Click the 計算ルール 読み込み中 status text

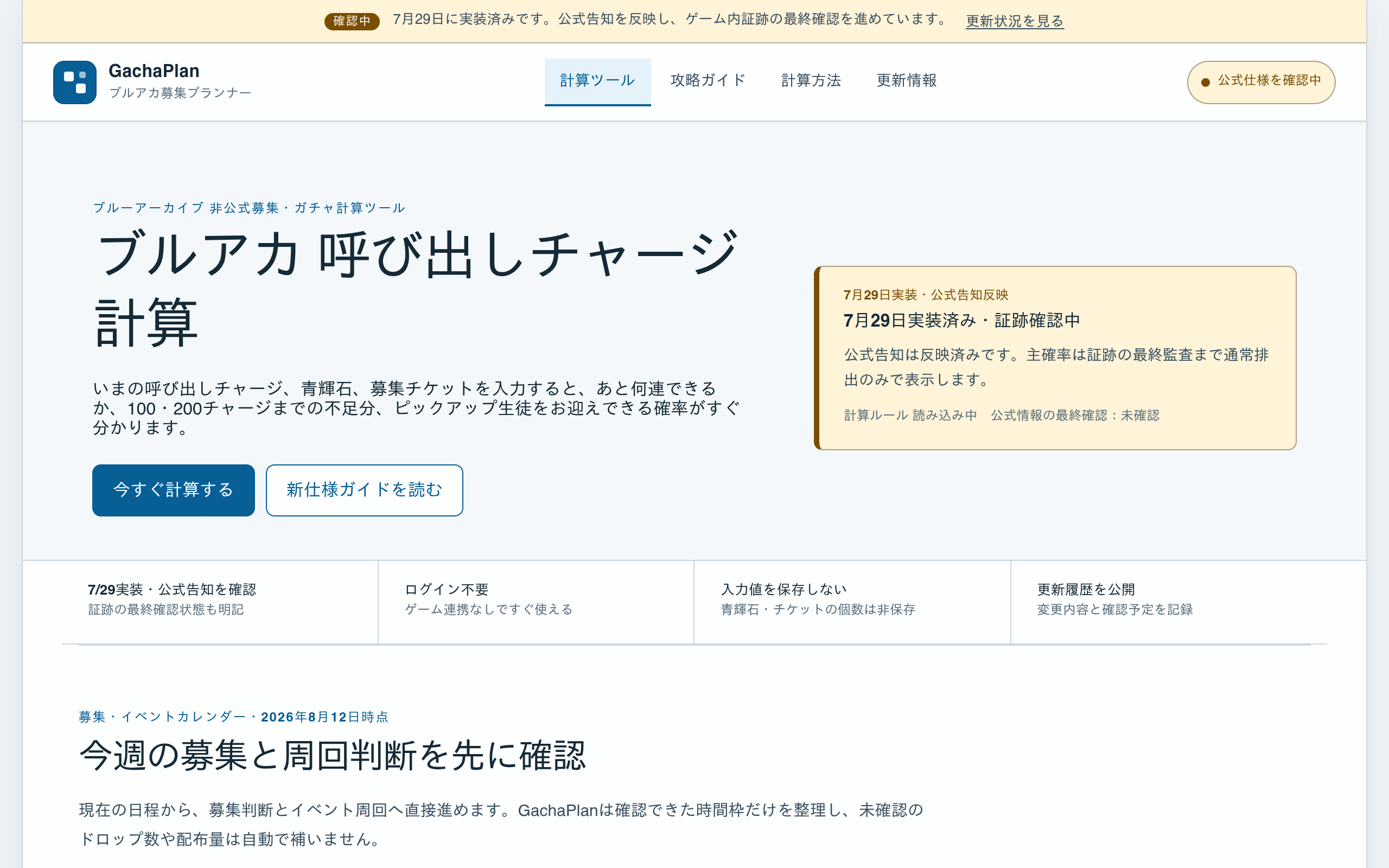(910, 415)
